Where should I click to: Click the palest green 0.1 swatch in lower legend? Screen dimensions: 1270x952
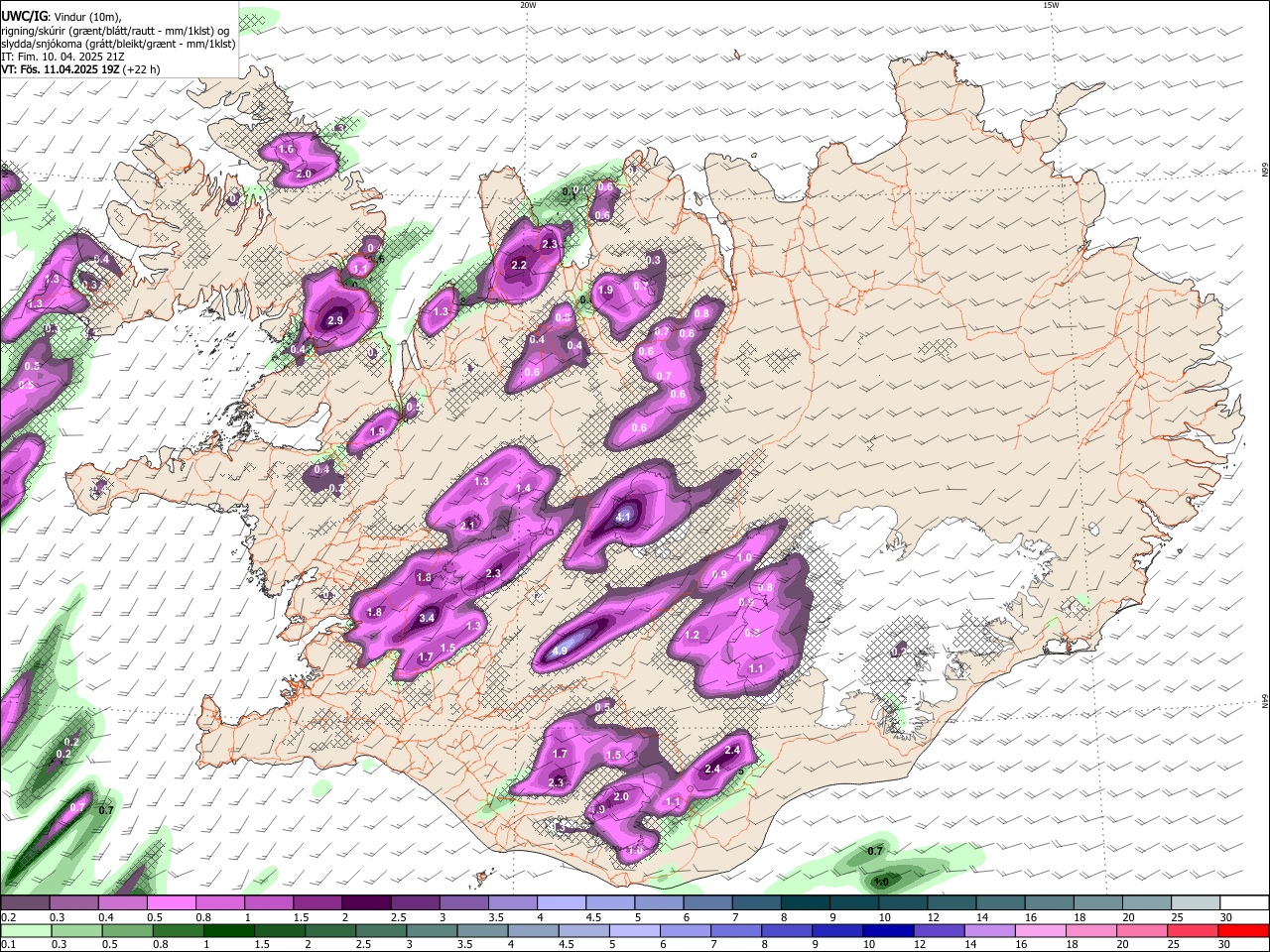25,930
